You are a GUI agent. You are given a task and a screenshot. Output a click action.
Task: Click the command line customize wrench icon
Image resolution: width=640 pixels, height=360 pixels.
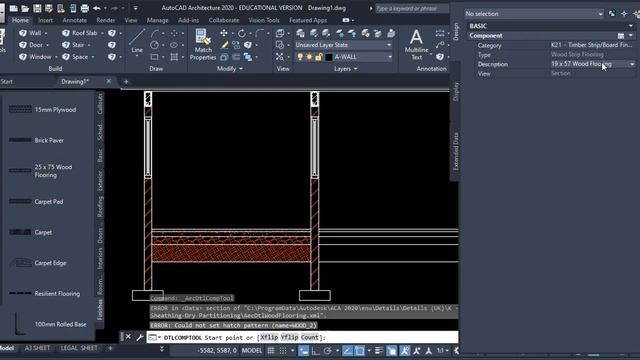coord(140,337)
